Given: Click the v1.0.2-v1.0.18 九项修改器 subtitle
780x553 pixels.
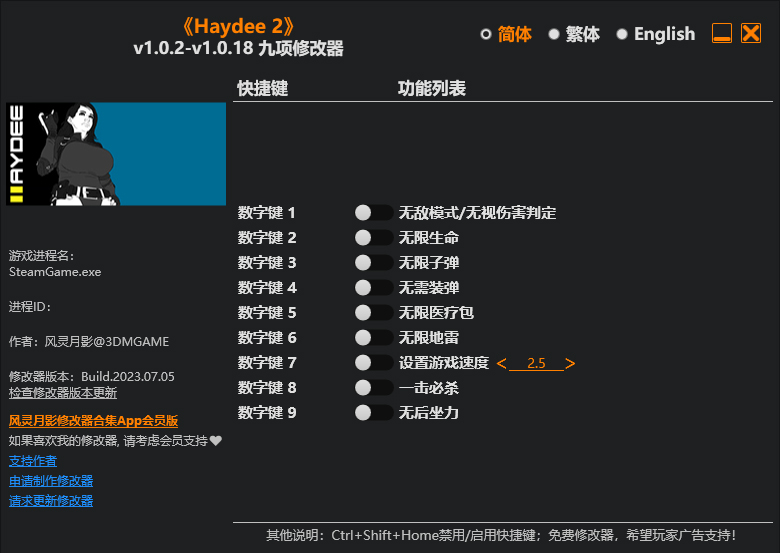Looking at the screenshot, I should [239, 49].
